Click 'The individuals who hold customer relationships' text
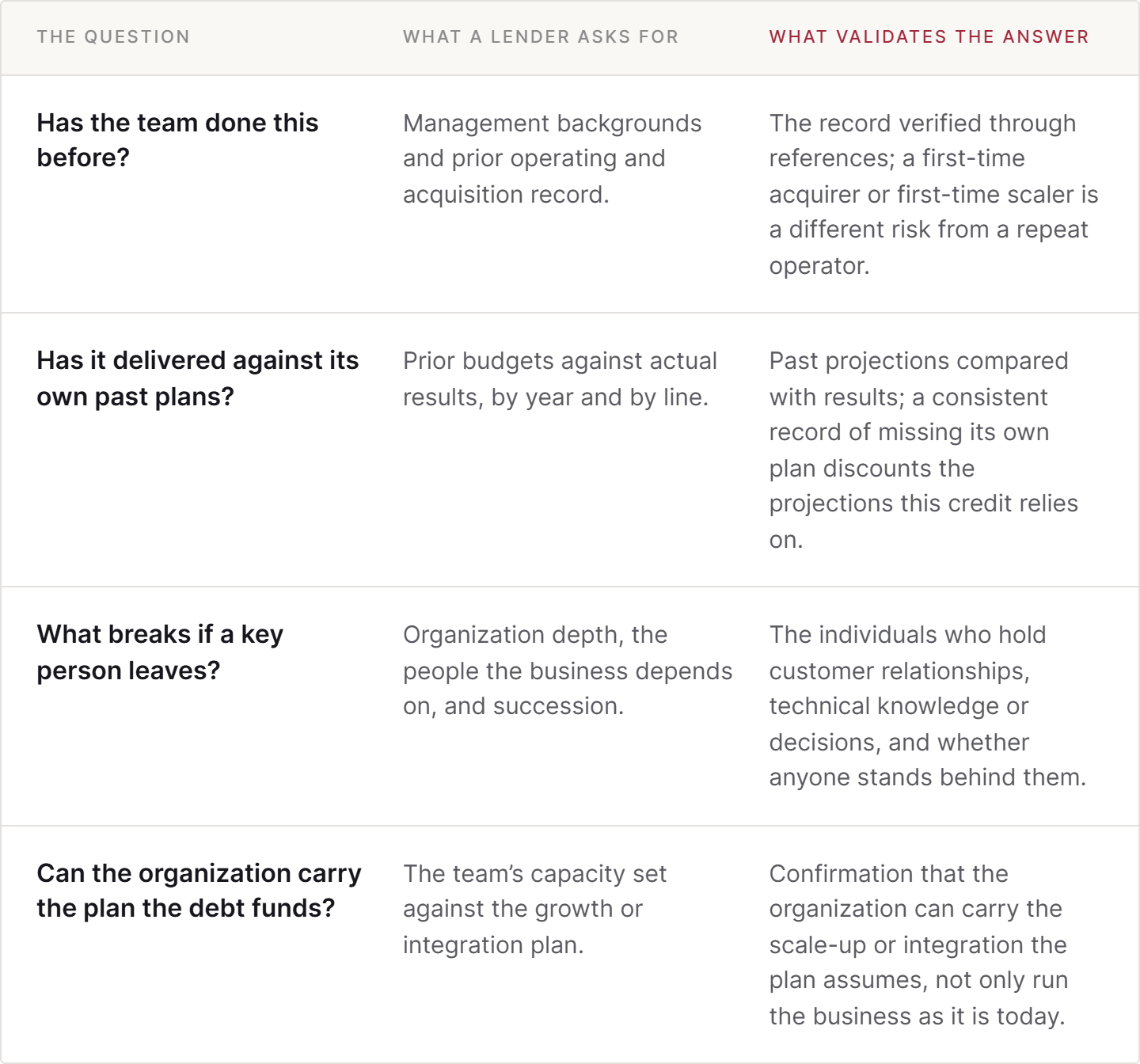 928,705
